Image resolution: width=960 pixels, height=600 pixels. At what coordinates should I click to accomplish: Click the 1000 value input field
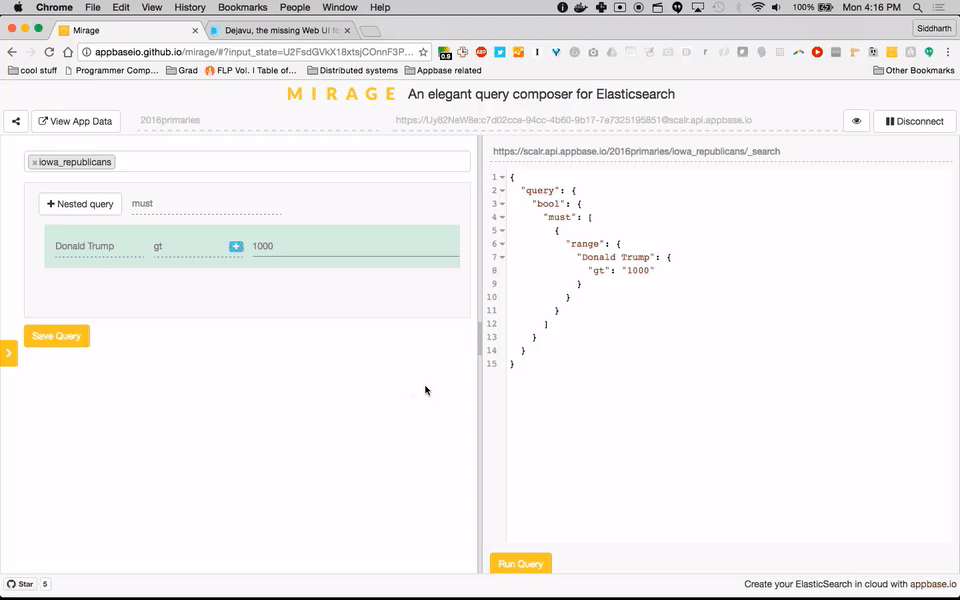(x=356, y=246)
